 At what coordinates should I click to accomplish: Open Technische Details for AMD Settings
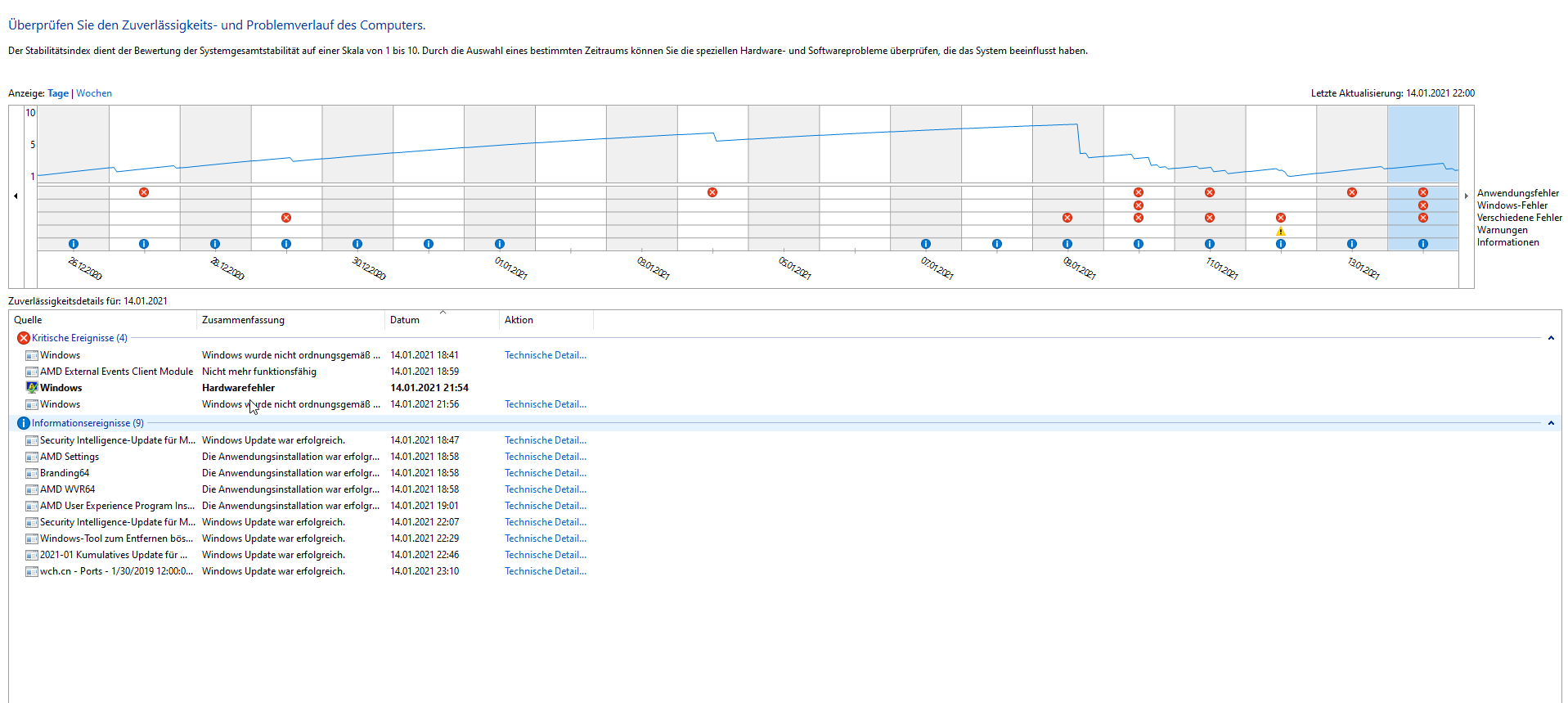pos(546,457)
